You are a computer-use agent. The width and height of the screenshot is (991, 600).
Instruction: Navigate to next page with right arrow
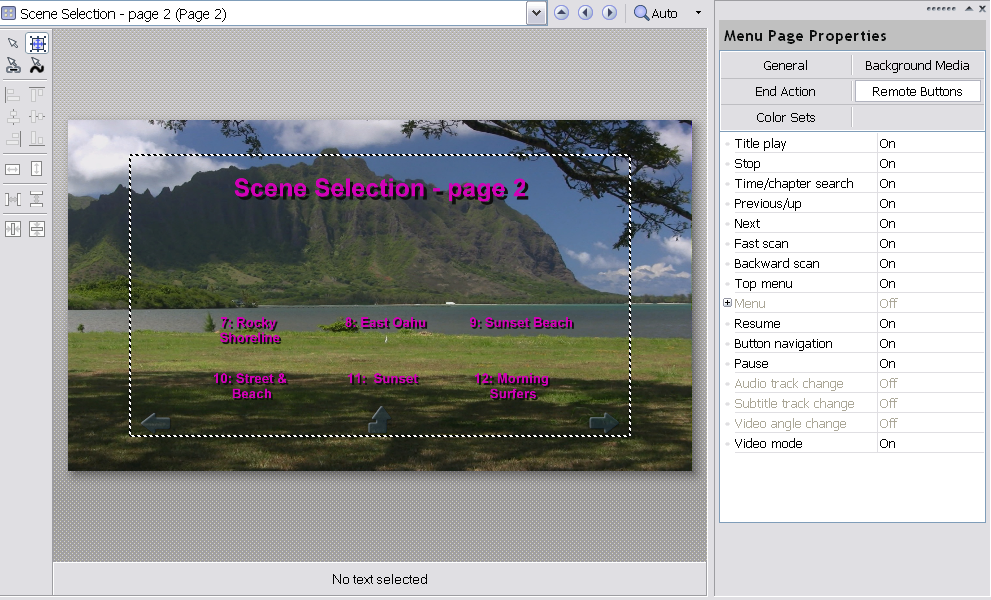click(x=609, y=13)
